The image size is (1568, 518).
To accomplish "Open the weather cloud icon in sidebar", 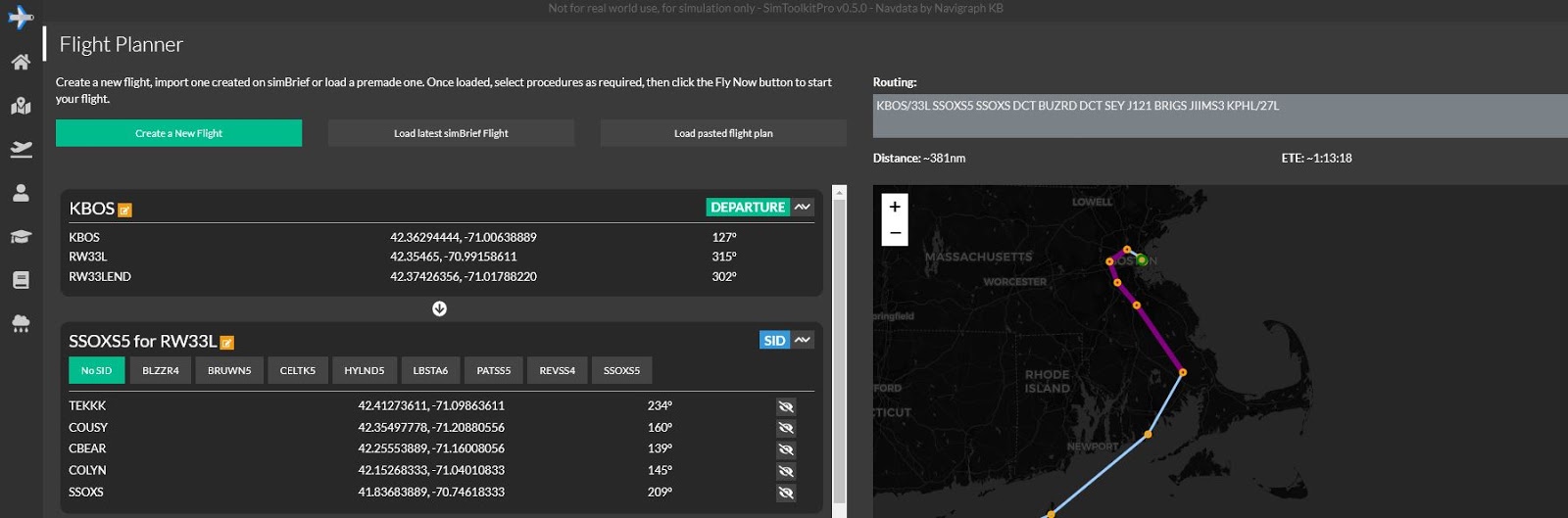I will click(21, 323).
